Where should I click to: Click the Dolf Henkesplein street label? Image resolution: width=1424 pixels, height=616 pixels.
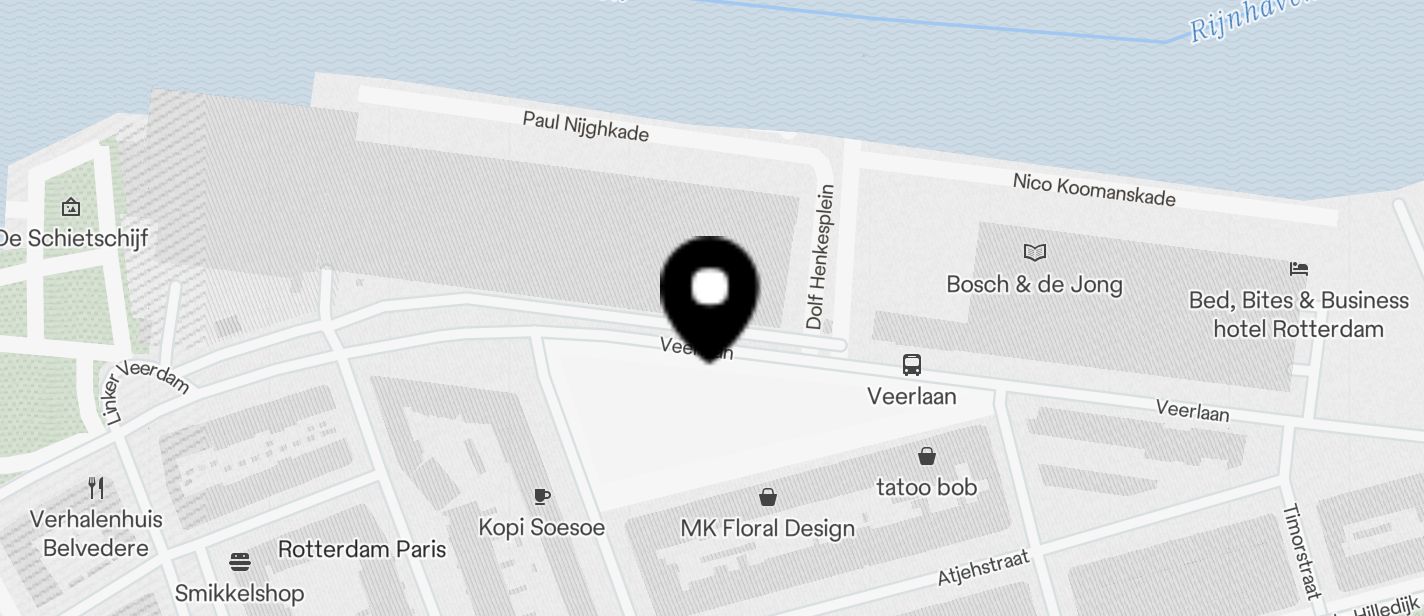pos(820,257)
